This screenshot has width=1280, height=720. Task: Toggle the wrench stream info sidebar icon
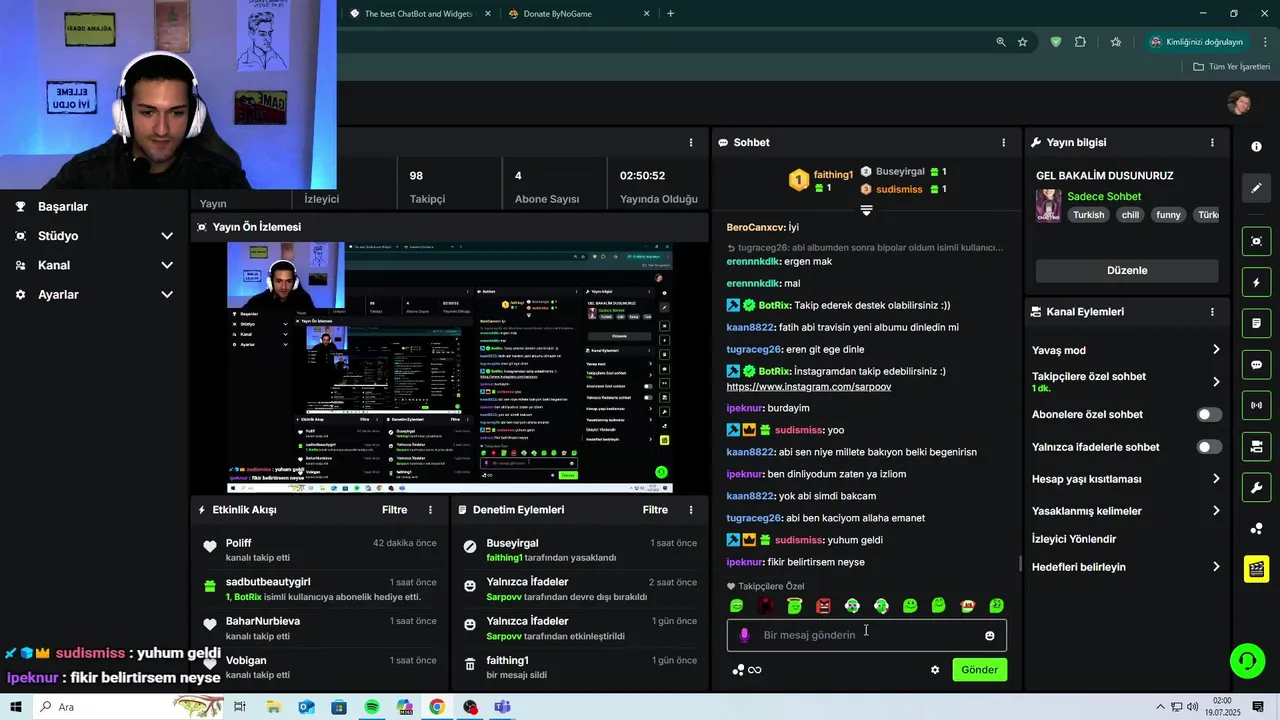1256,487
